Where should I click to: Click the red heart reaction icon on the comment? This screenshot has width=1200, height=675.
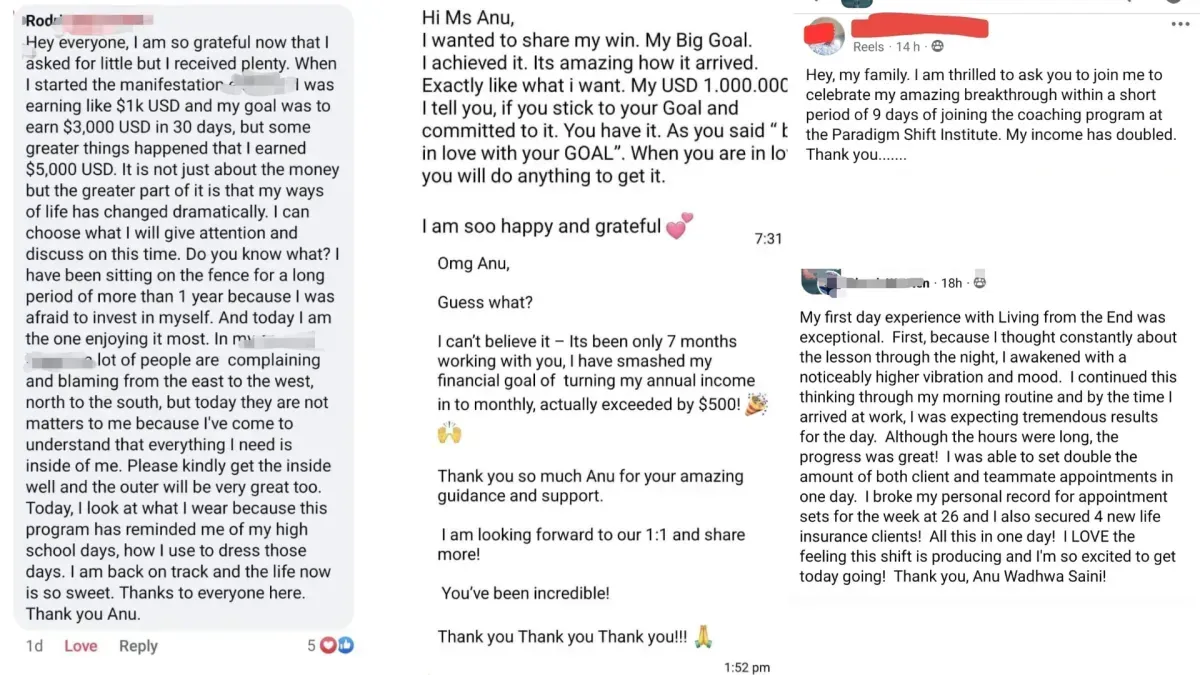tap(328, 646)
